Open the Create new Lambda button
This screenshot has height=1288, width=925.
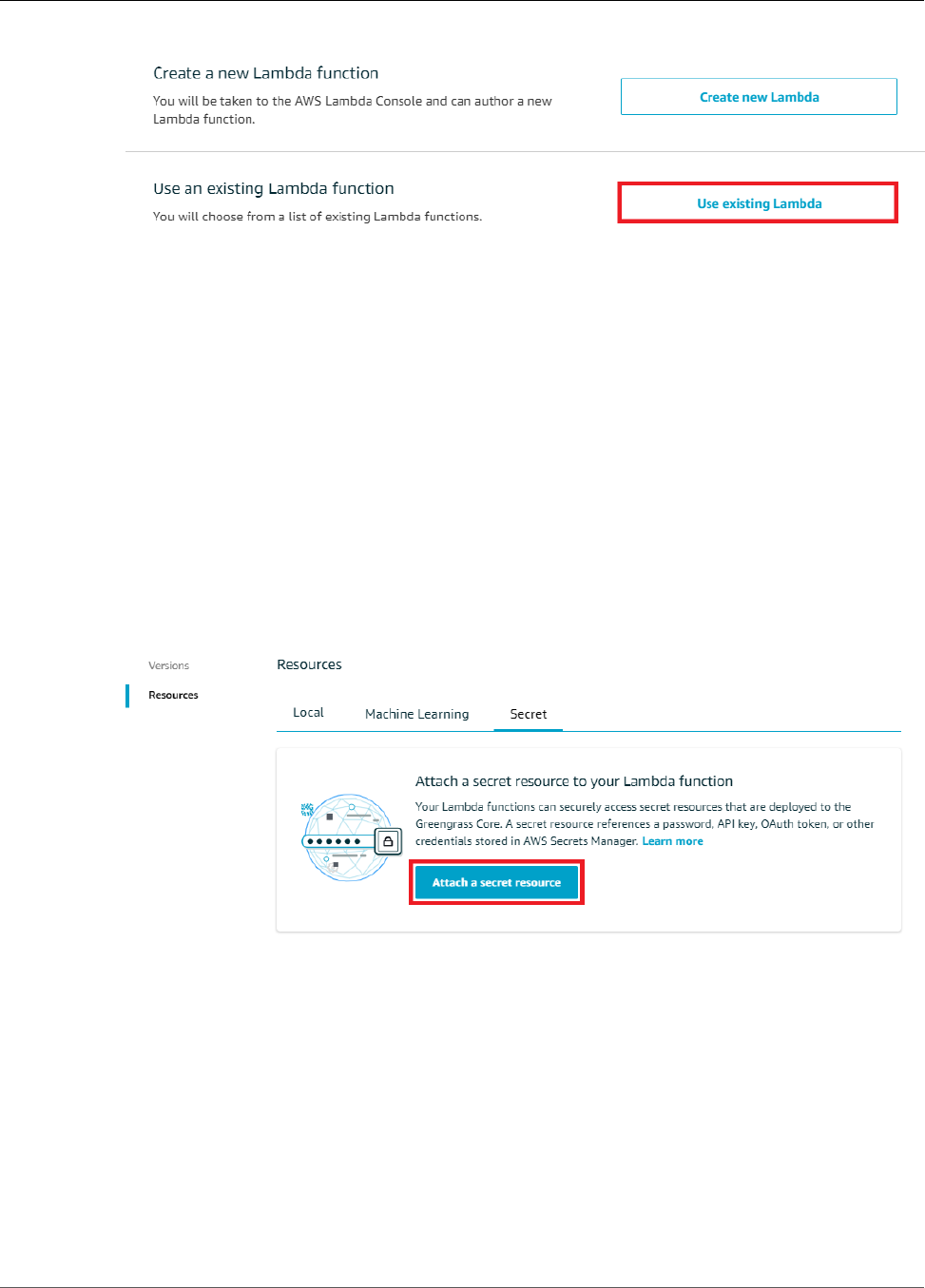coord(759,97)
